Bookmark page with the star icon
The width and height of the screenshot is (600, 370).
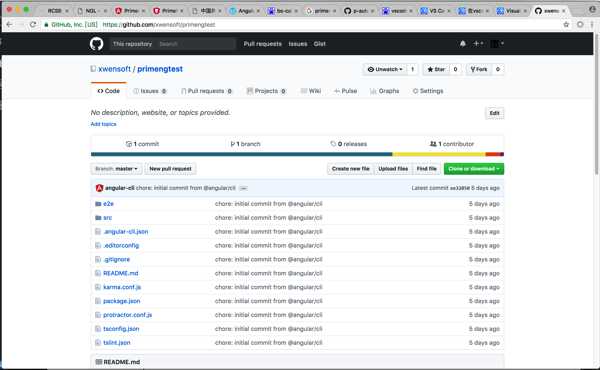coord(566,24)
